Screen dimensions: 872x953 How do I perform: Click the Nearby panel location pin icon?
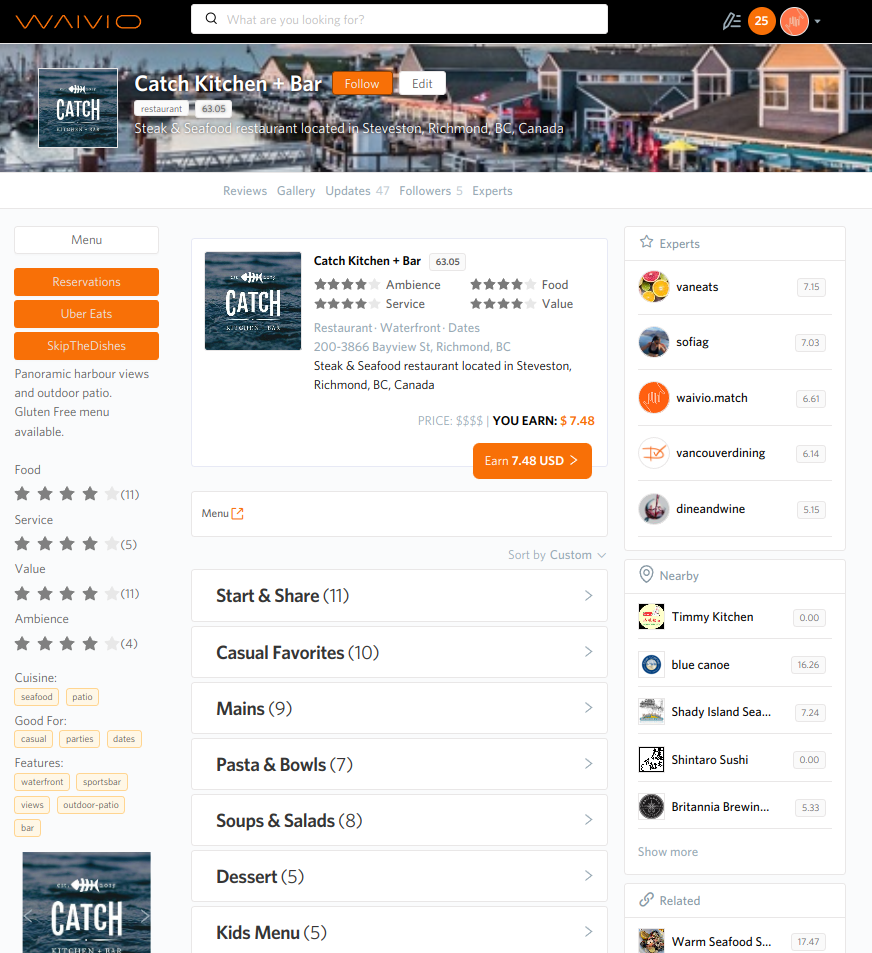click(x=647, y=574)
